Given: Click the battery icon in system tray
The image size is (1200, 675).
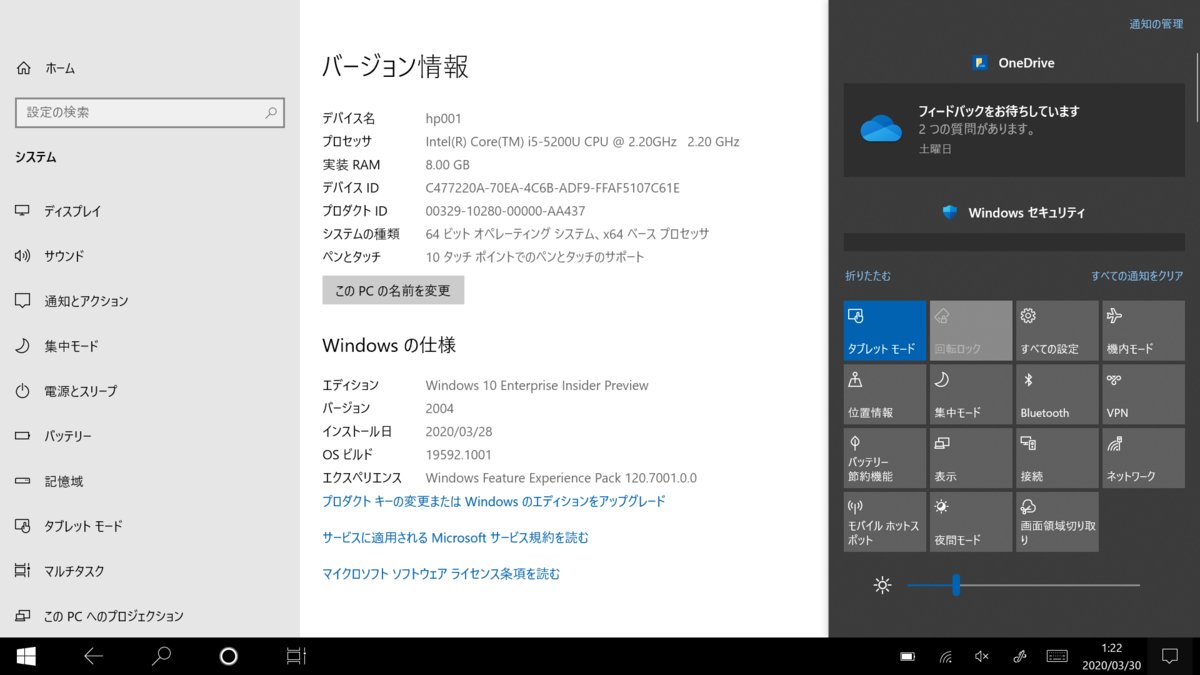Looking at the screenshot, I should pos(908,657).
